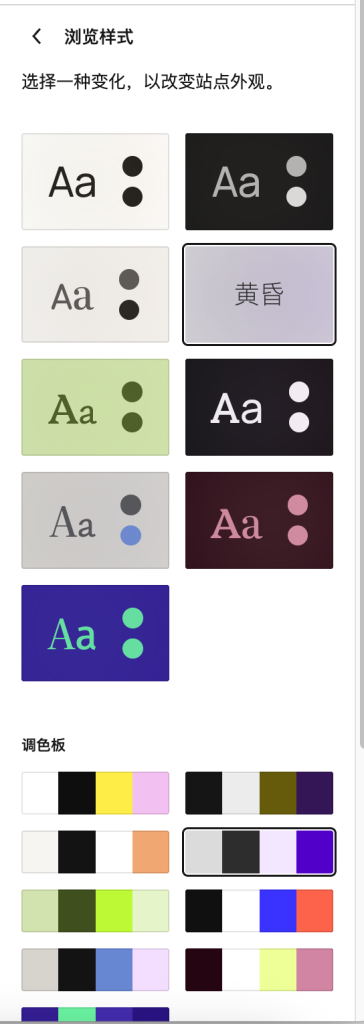This screenshot has height=1024, width=364.
Task: Apply the light green style variation
Action: pos(95,408)
